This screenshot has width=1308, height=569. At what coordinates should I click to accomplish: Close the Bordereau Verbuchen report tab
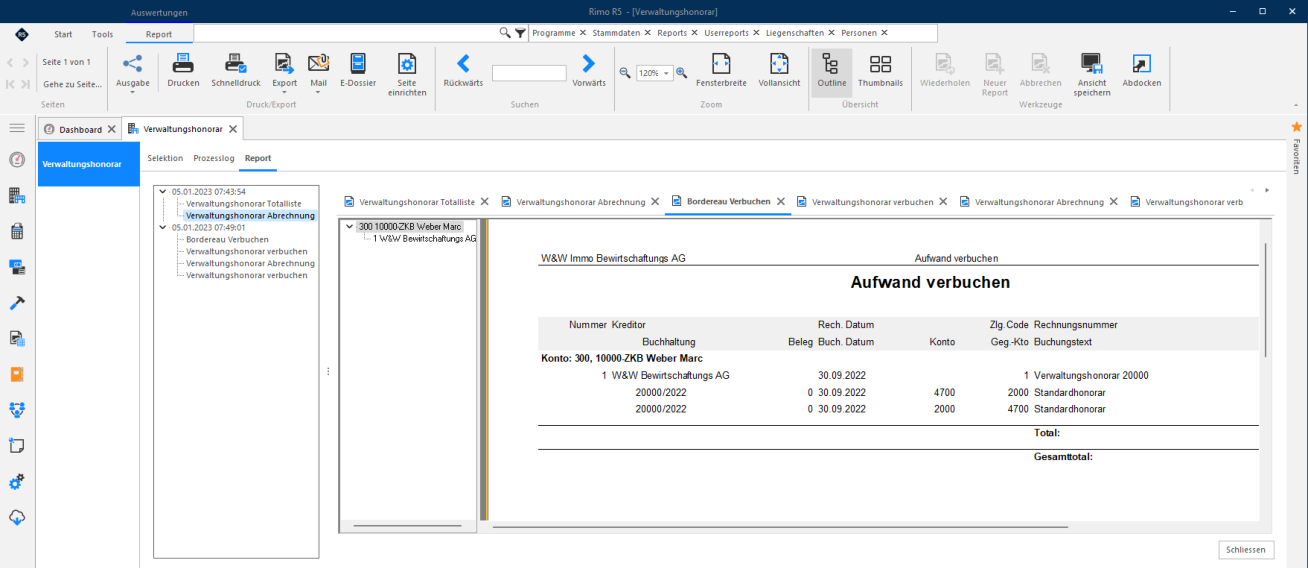781,202
